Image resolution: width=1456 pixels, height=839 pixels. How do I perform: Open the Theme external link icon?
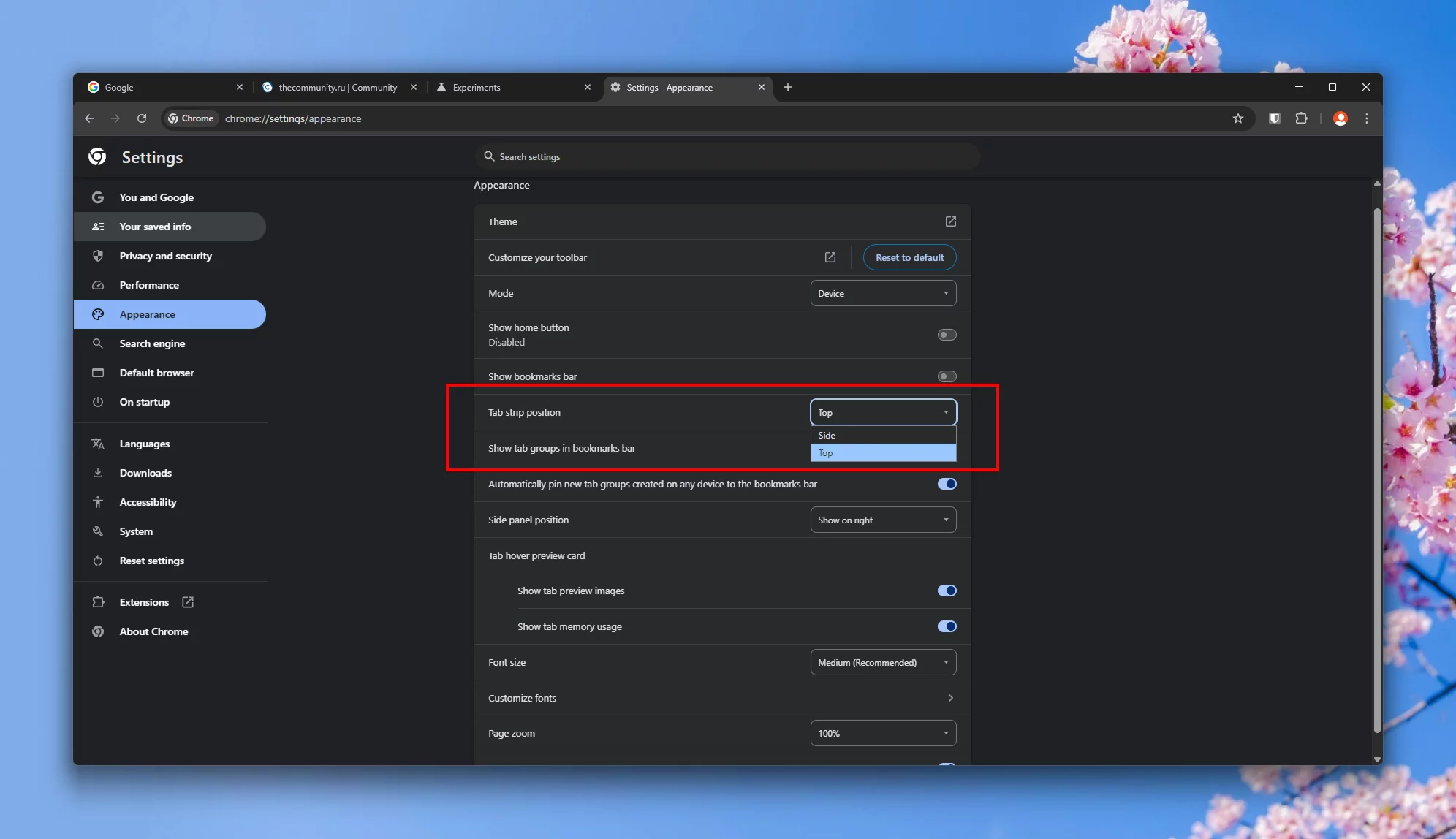tap(950, 221)
